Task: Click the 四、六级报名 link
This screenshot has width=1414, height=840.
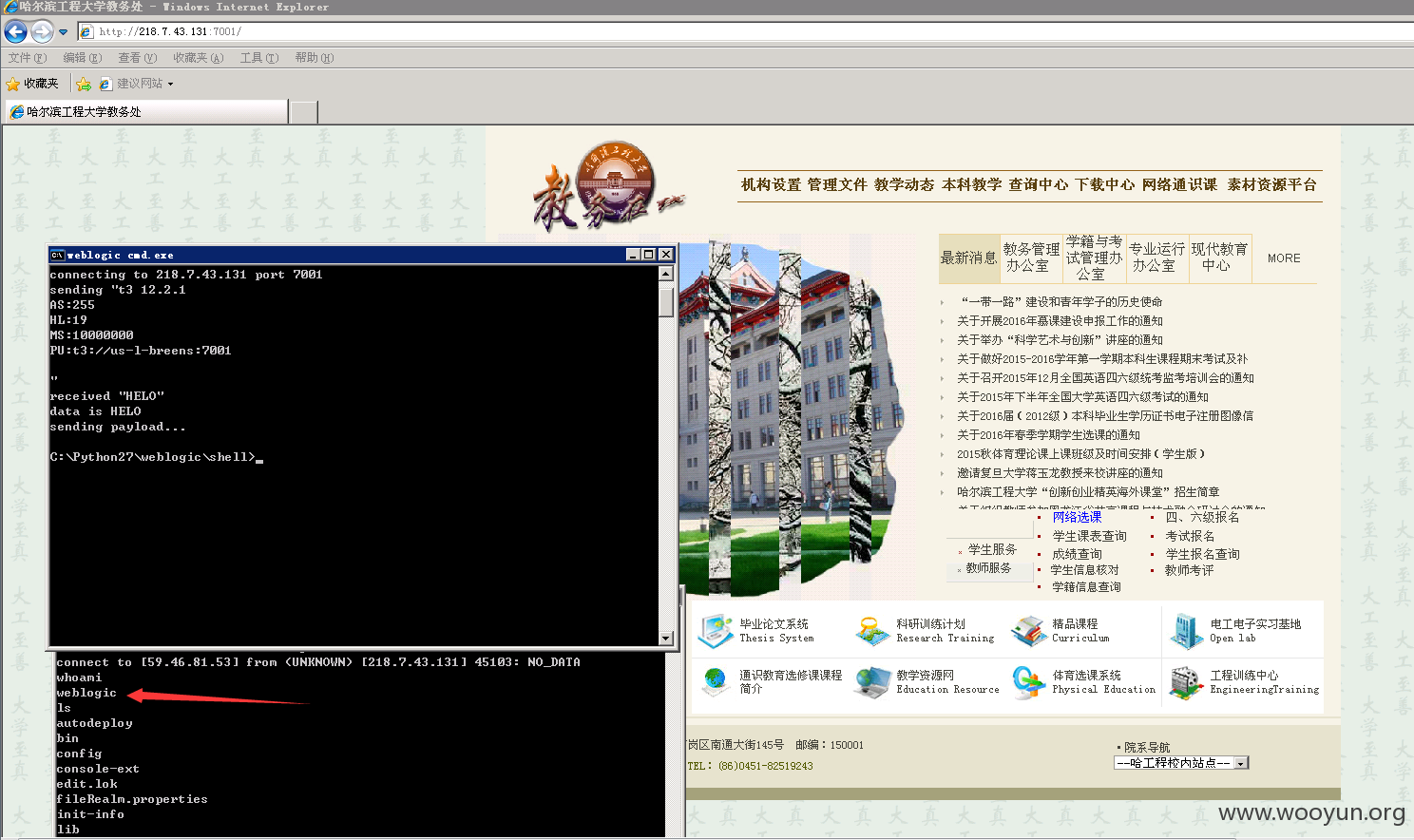Action: 1202,517
